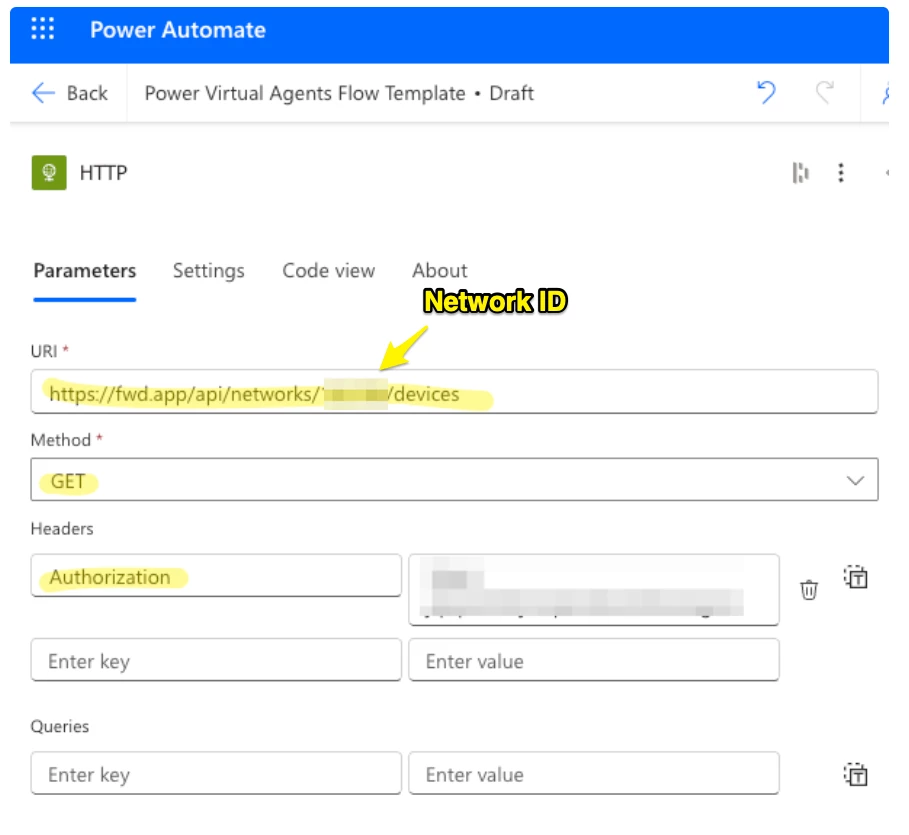This screenshot has width=909, height=835.
Task: Open the HTTP action three-dot menu
Action: pyautogui.click(x=841, y=172)
